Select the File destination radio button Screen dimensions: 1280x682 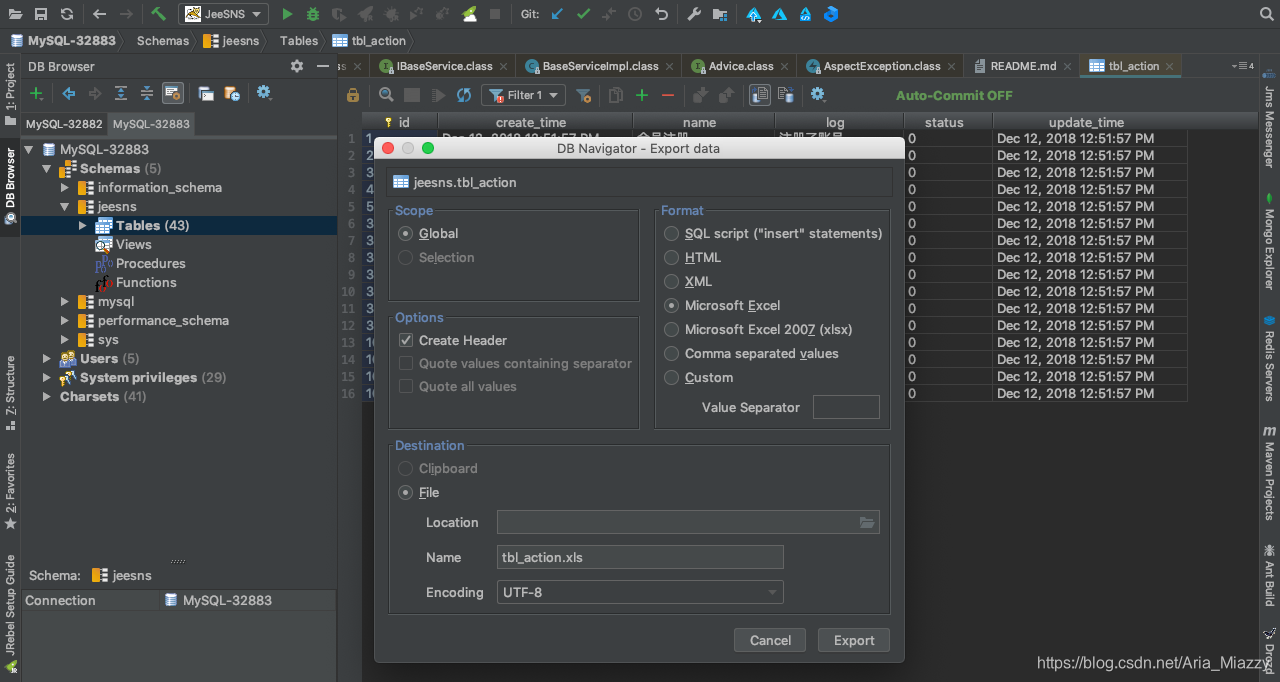point(405,492)
